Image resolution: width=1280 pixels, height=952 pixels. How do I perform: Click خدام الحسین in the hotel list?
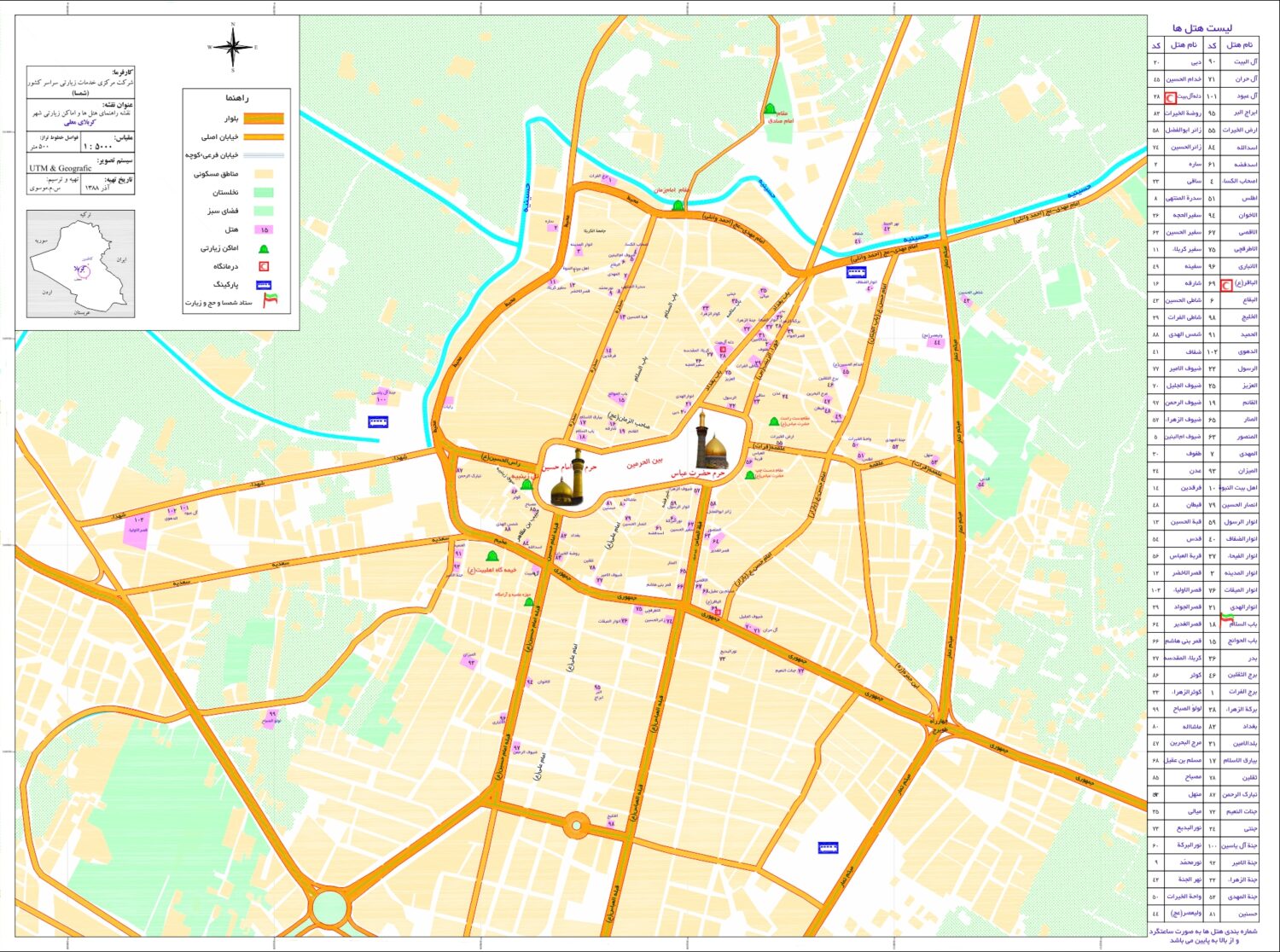click(1185, 79)
